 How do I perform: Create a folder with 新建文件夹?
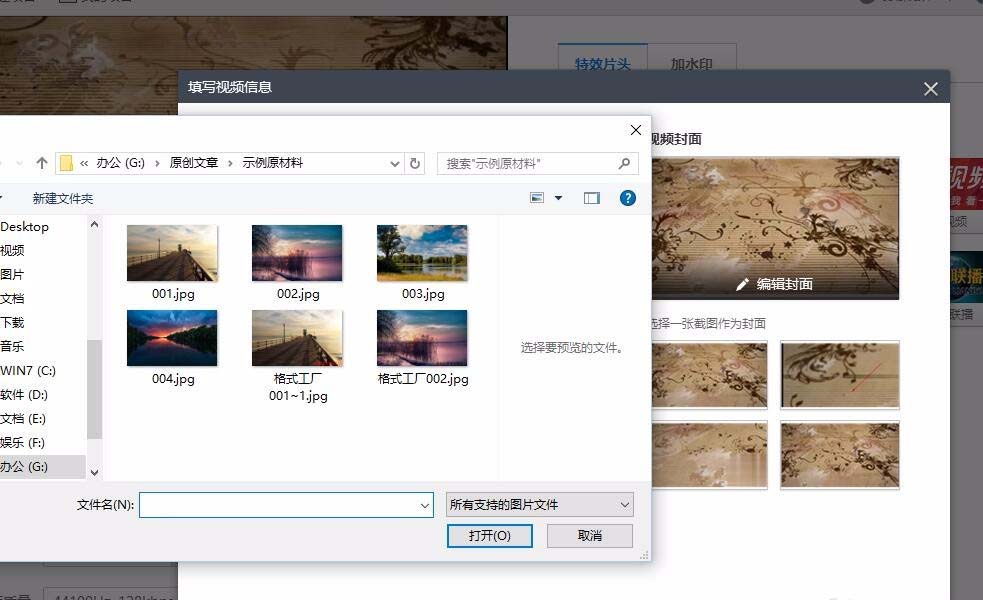tap(62, 199)
